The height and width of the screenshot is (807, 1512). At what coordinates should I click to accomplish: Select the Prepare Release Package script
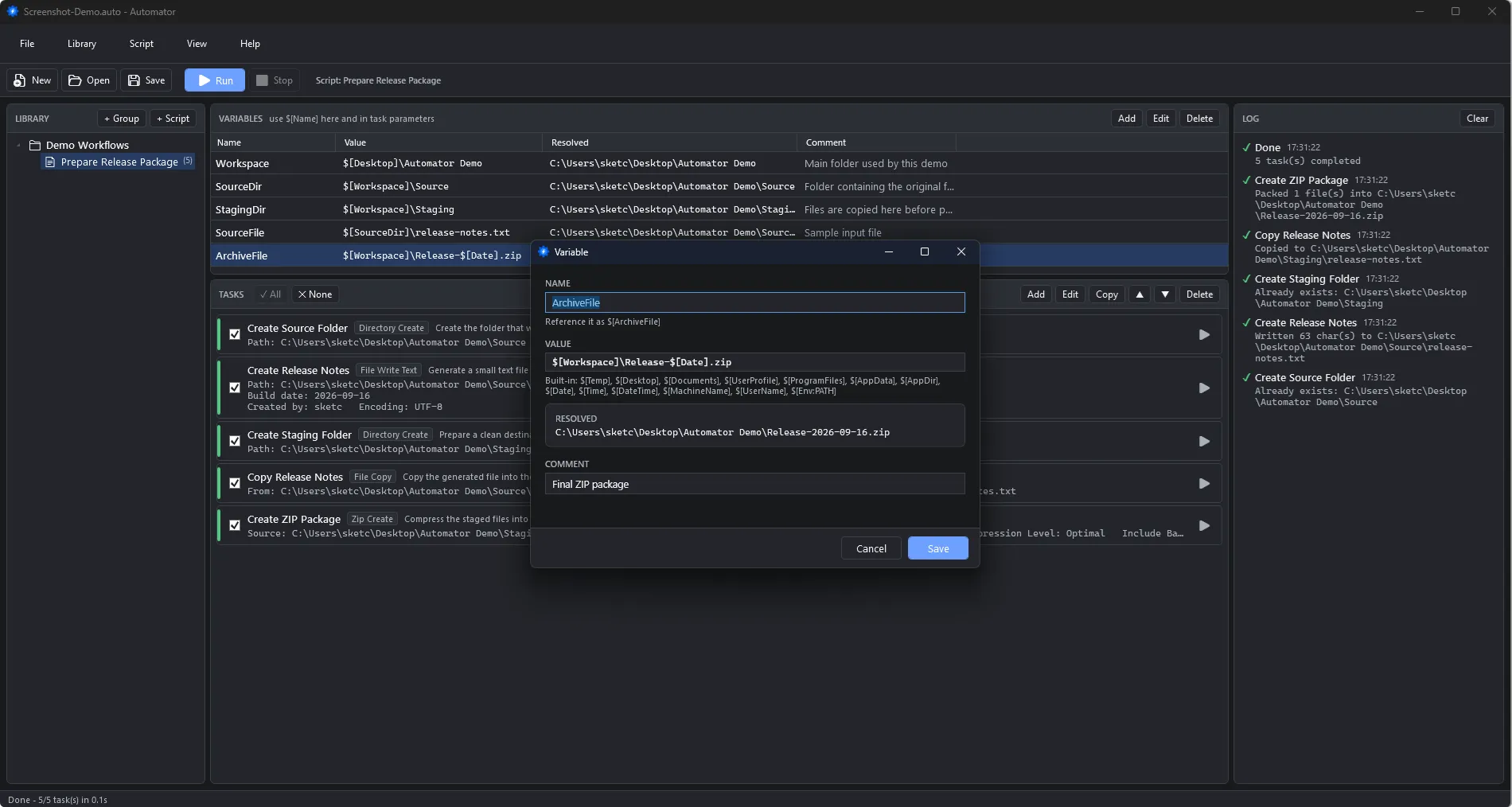coord(118,162)
